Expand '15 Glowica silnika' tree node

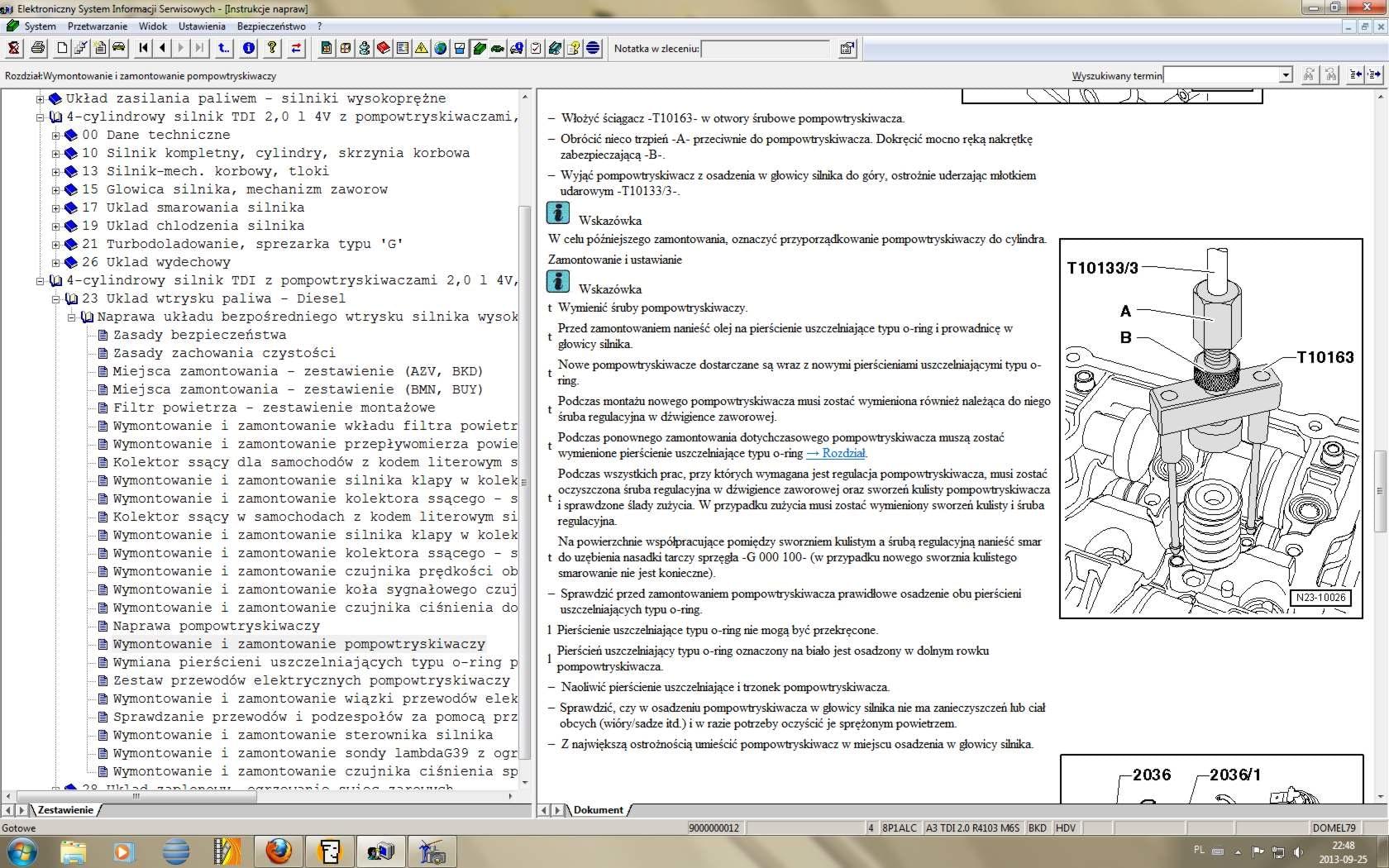click(x=55, y=189)
